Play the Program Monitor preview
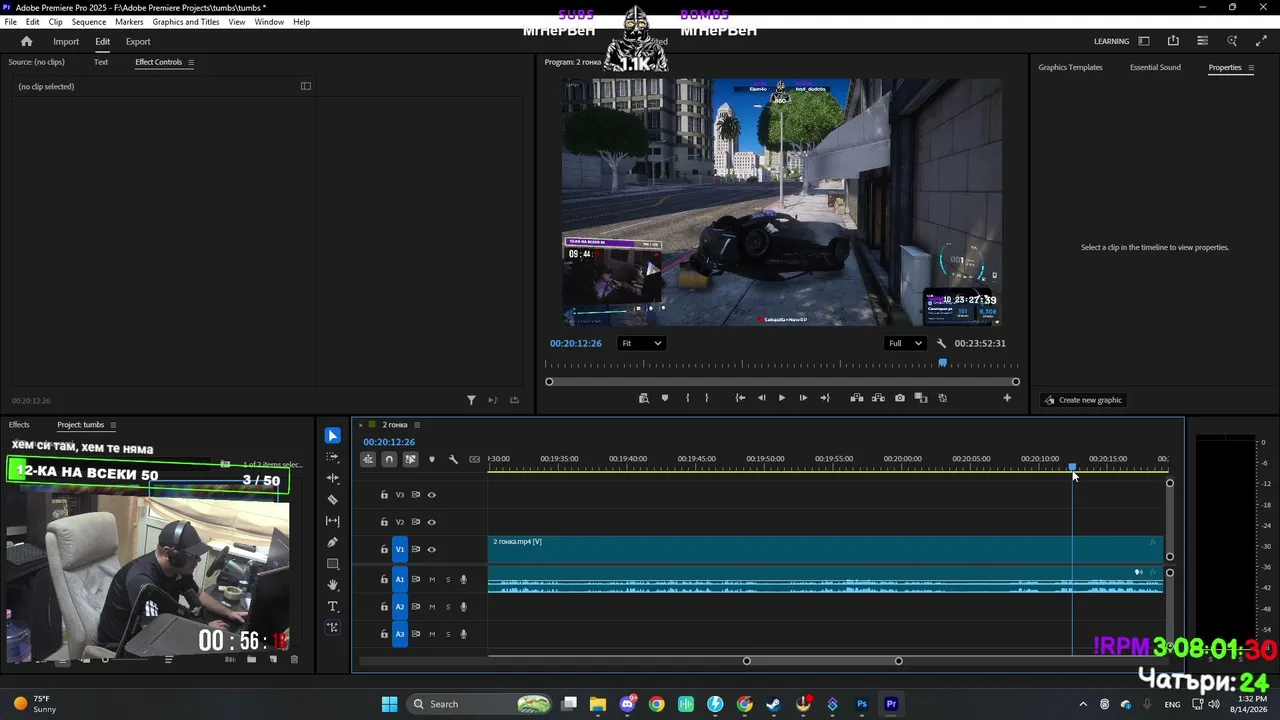Image resolution: width=1280 pixels, height=720 pixels. (782, 398)
